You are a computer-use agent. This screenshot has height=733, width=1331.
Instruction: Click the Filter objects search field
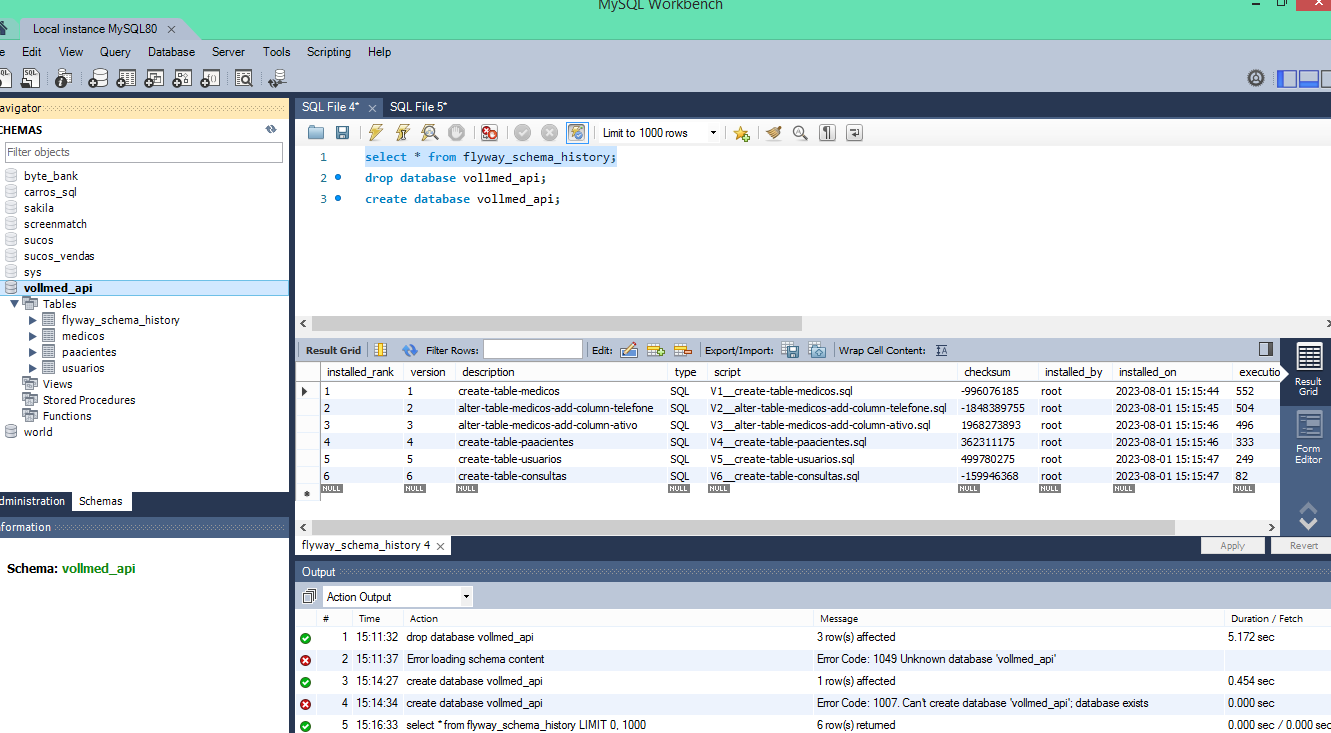point(144,152)
